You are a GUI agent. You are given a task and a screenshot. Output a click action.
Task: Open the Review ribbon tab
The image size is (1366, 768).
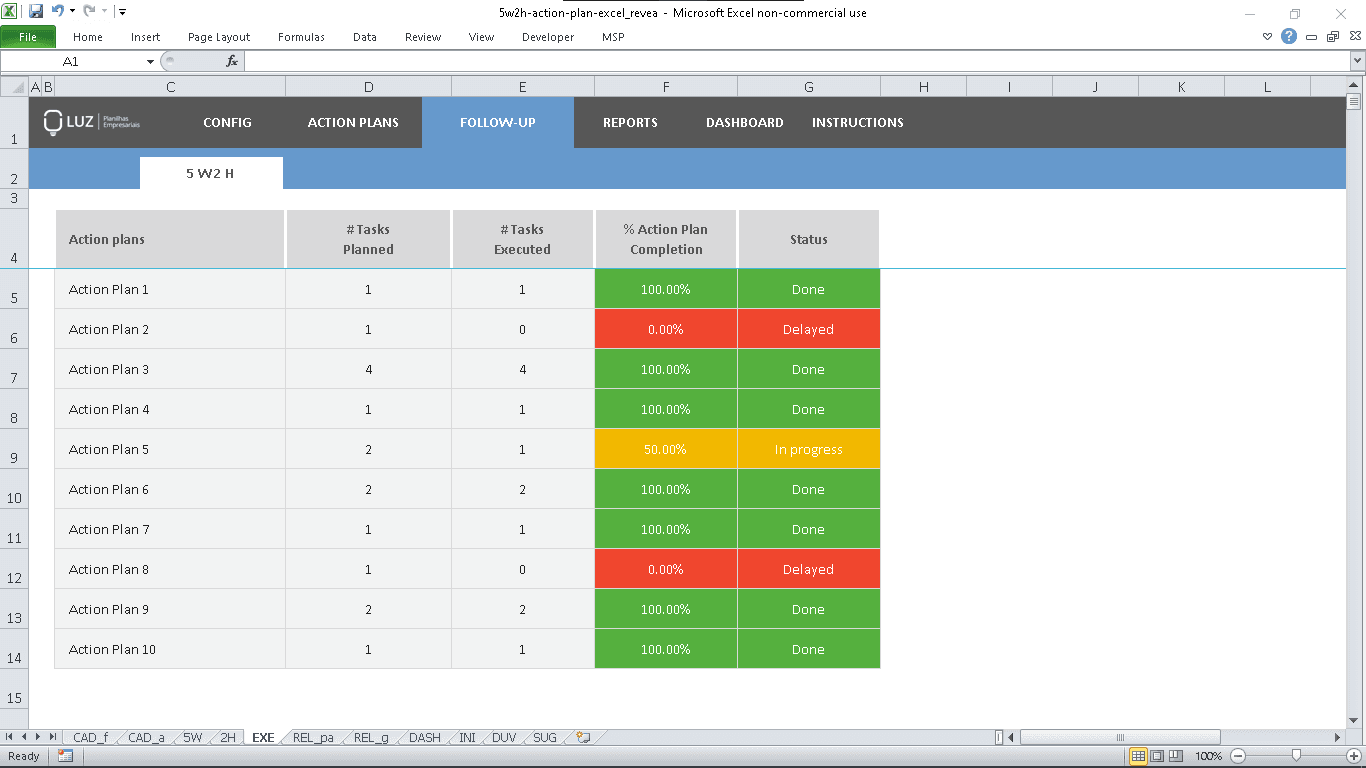click(423, 37)
